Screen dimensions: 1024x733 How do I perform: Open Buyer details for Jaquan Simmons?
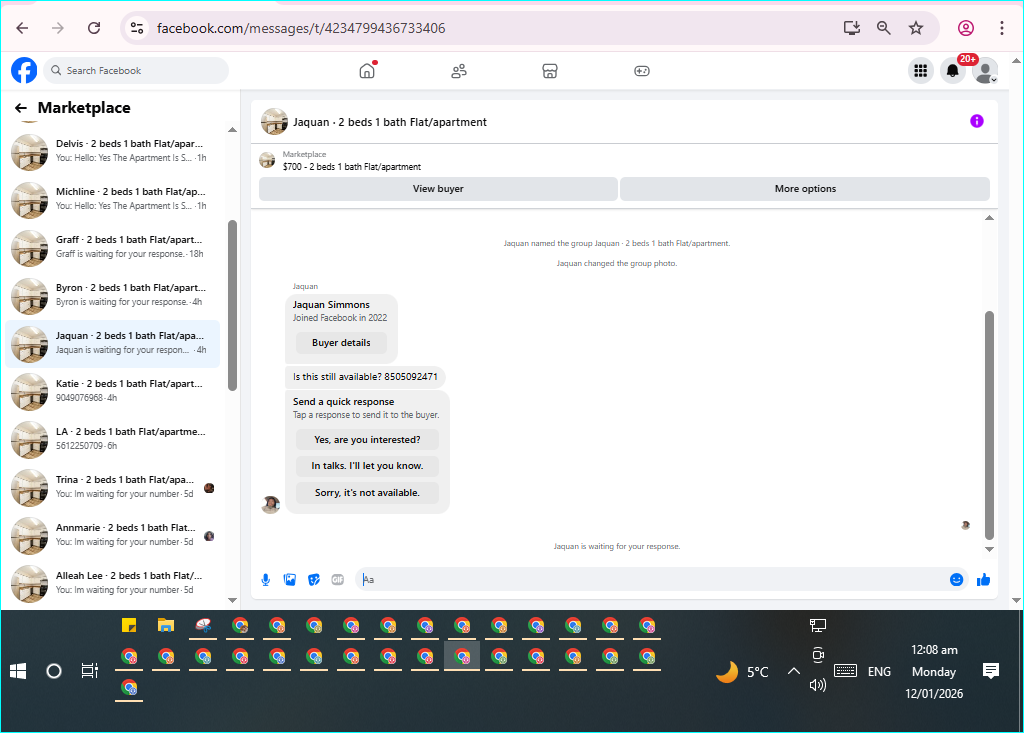[x=341, y=343]
